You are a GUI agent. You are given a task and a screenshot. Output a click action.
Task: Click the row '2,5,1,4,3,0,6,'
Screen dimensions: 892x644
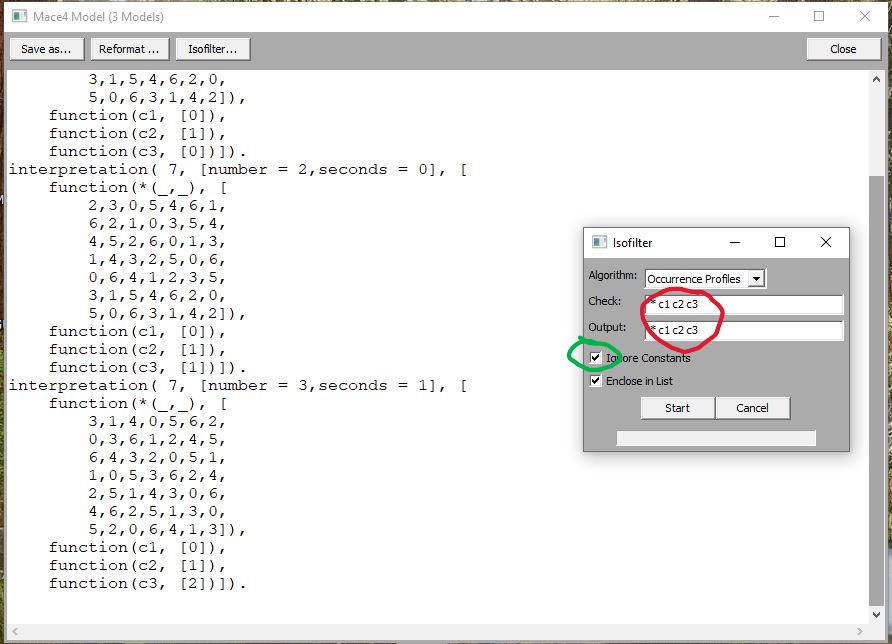(157, 494)
